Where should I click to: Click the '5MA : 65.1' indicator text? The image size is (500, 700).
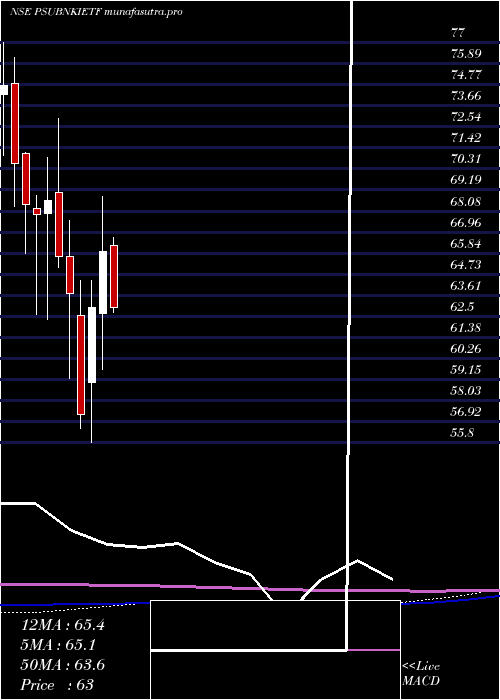(59, 645)
